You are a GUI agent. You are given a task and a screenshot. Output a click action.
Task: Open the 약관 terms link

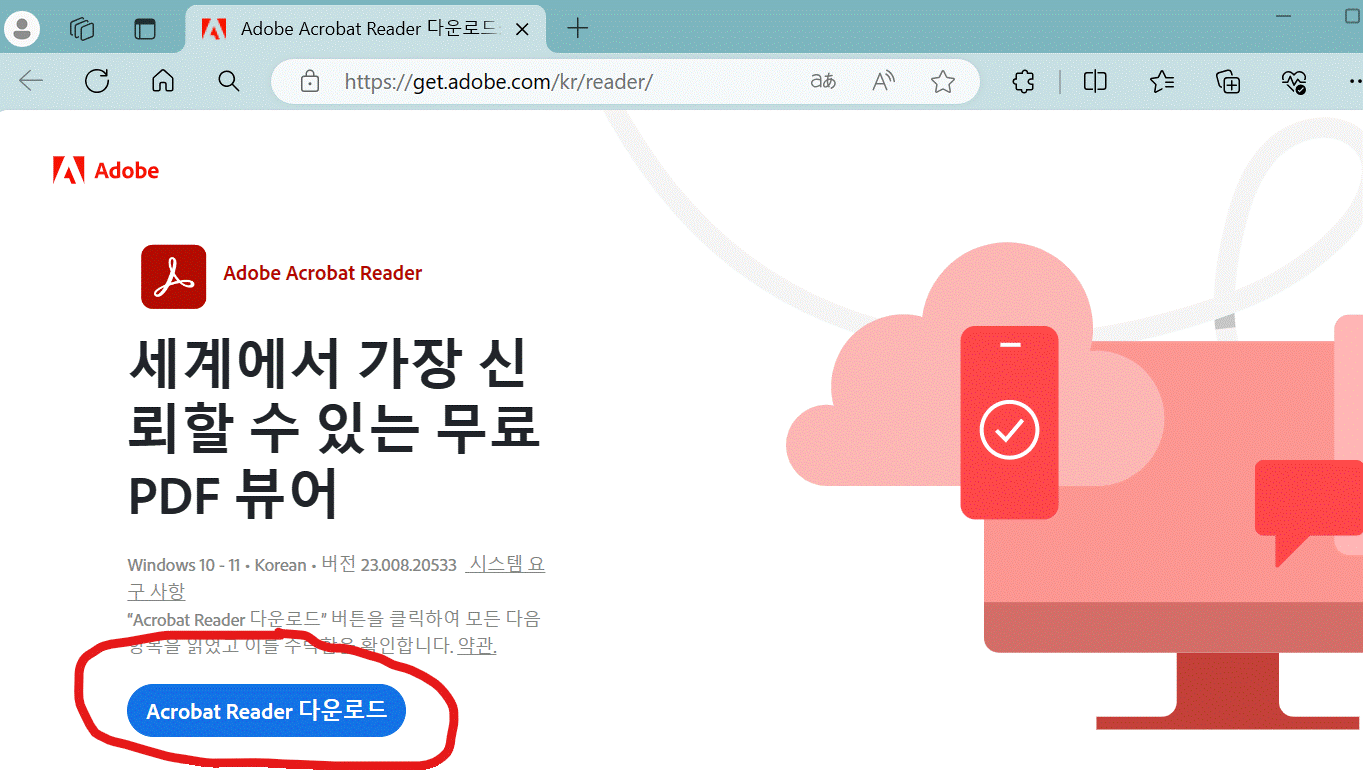(x=477, y=646)
